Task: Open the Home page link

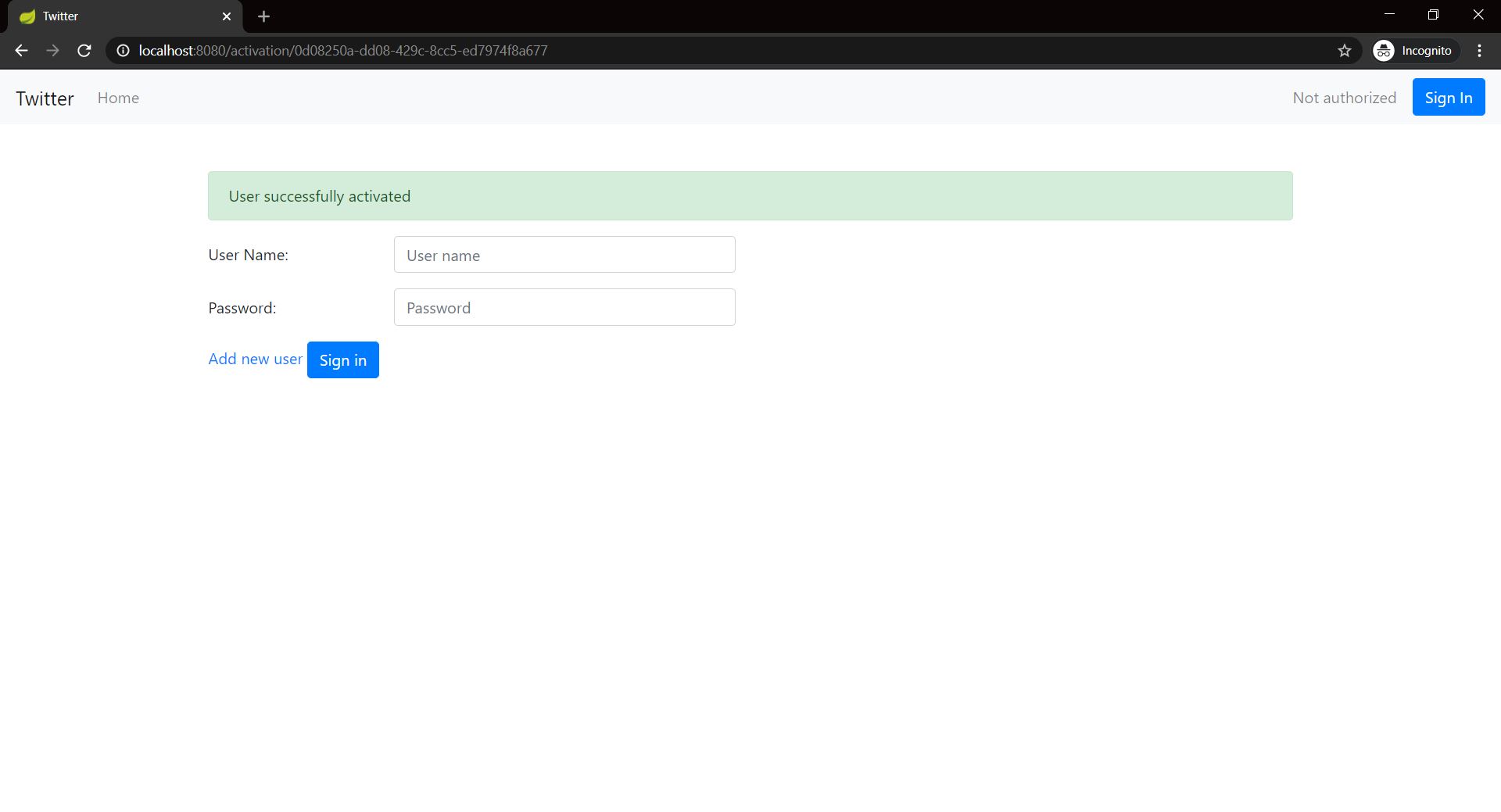Action: pos(118,97)
